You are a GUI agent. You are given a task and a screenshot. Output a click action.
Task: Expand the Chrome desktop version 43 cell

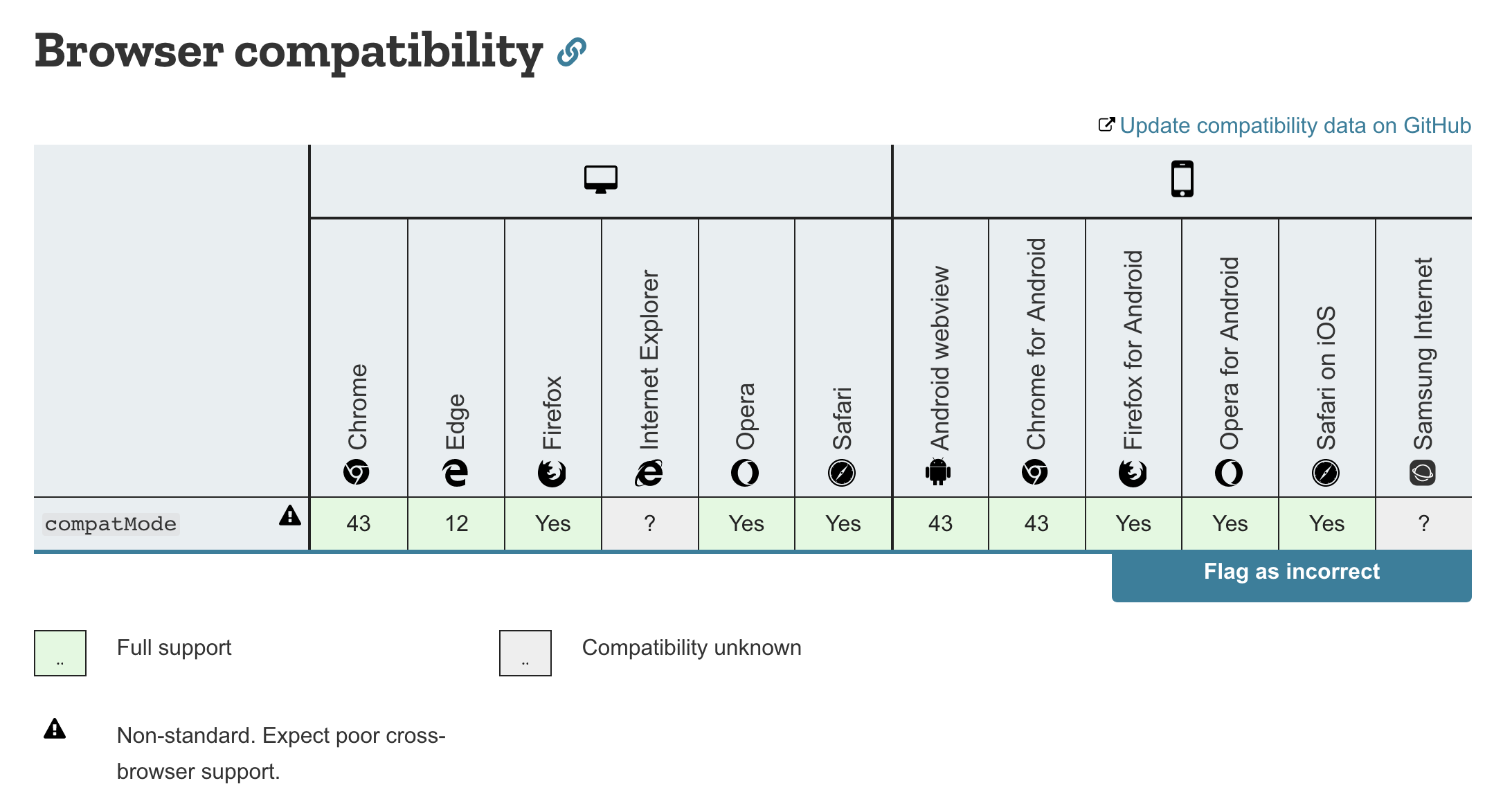point(359,523)
